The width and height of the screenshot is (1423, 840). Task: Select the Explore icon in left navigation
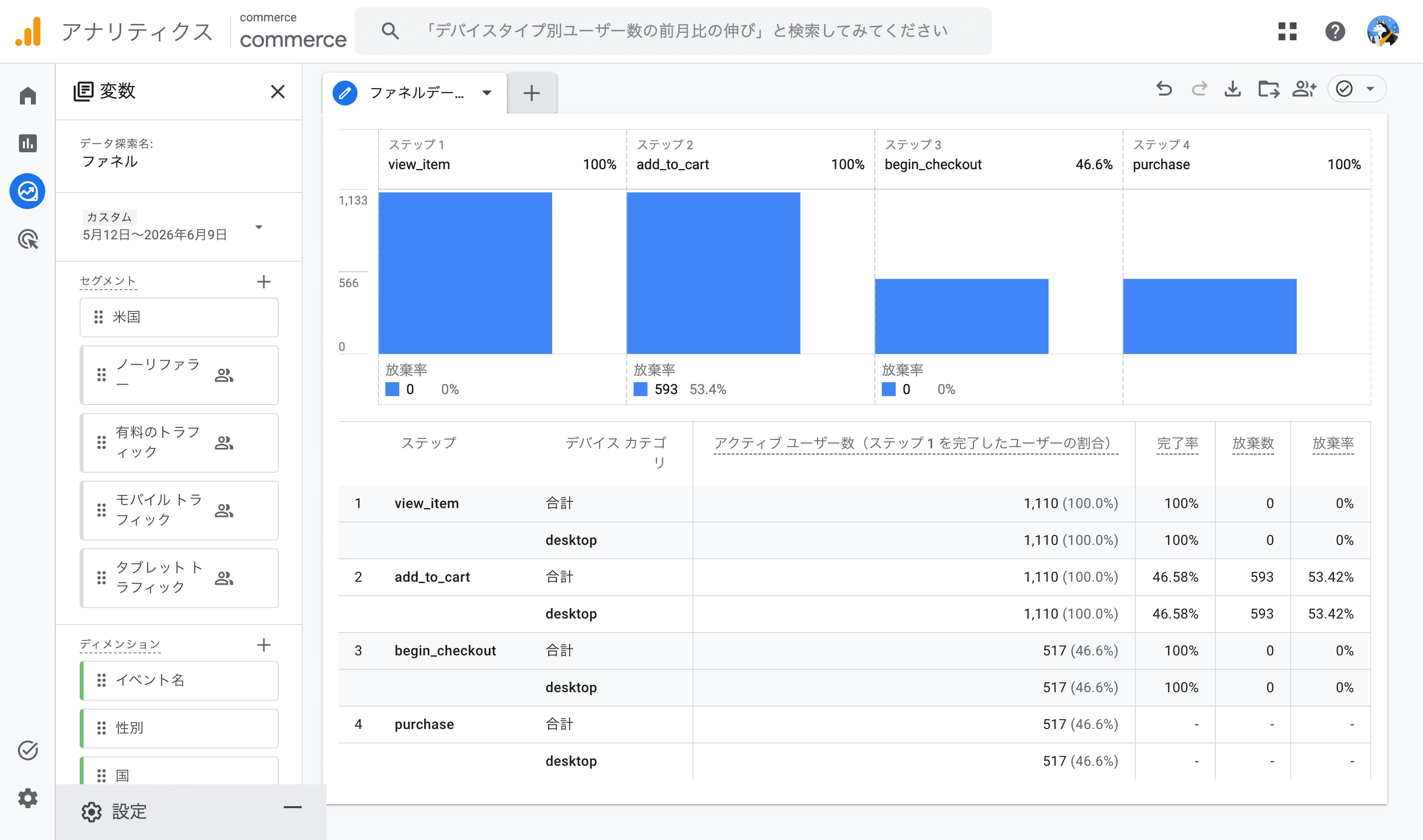tap(27, 191)
